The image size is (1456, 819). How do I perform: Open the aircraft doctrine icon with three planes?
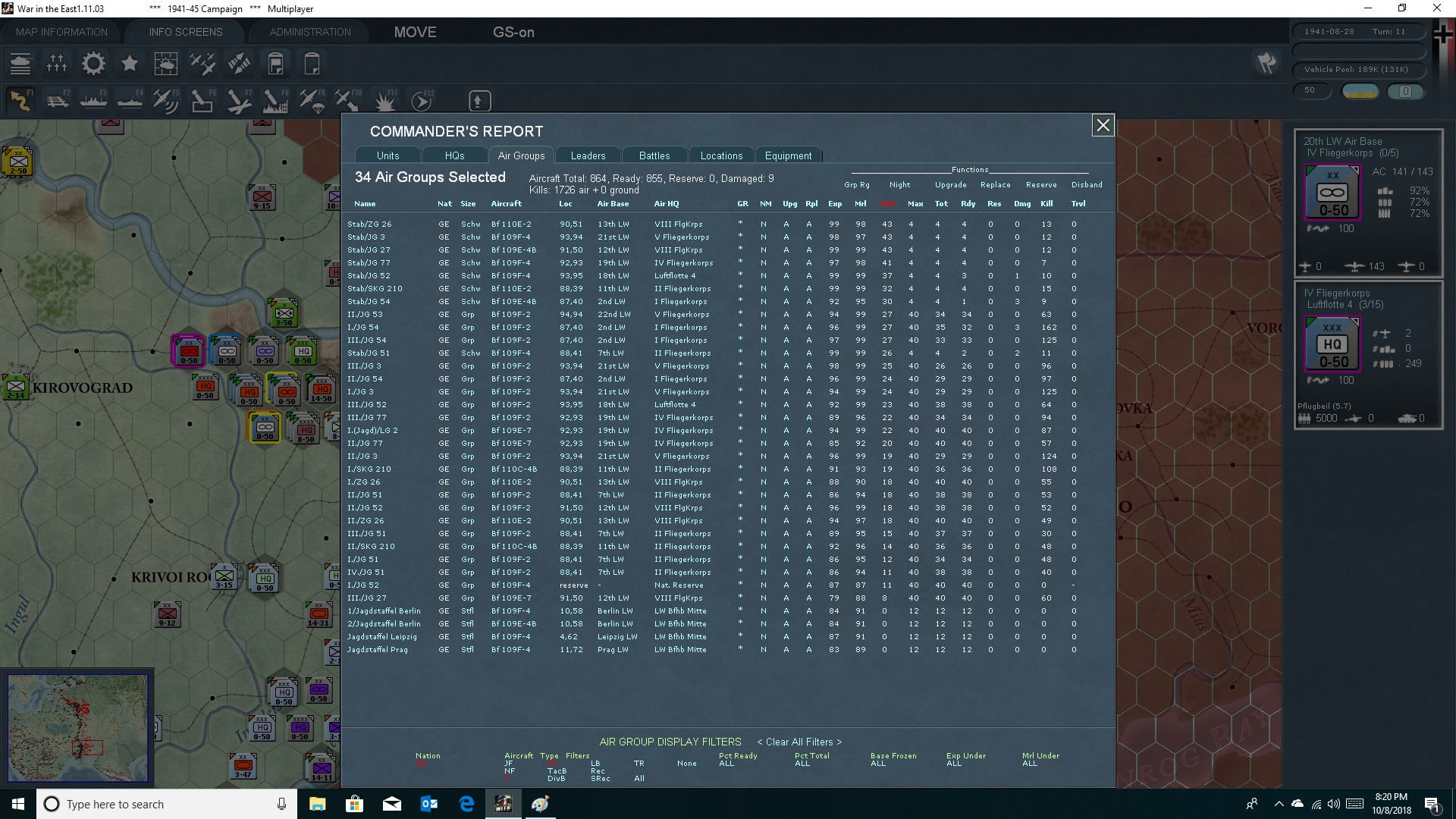[202, 64]
